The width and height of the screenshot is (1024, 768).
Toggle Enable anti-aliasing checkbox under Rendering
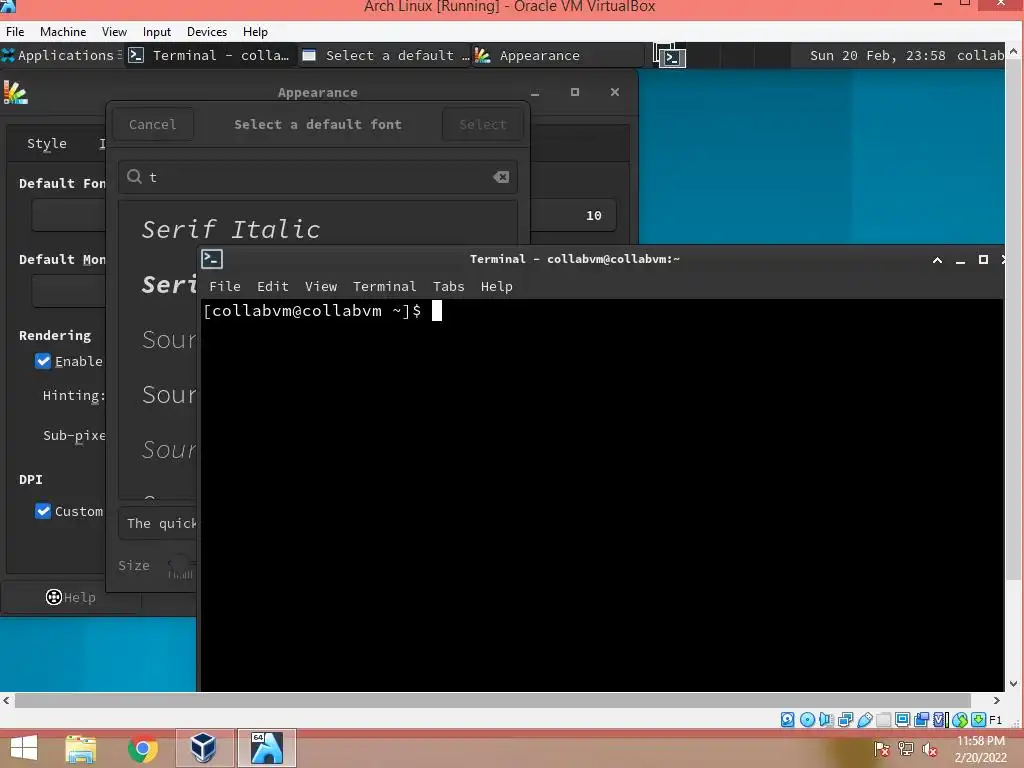coord(43,361)
